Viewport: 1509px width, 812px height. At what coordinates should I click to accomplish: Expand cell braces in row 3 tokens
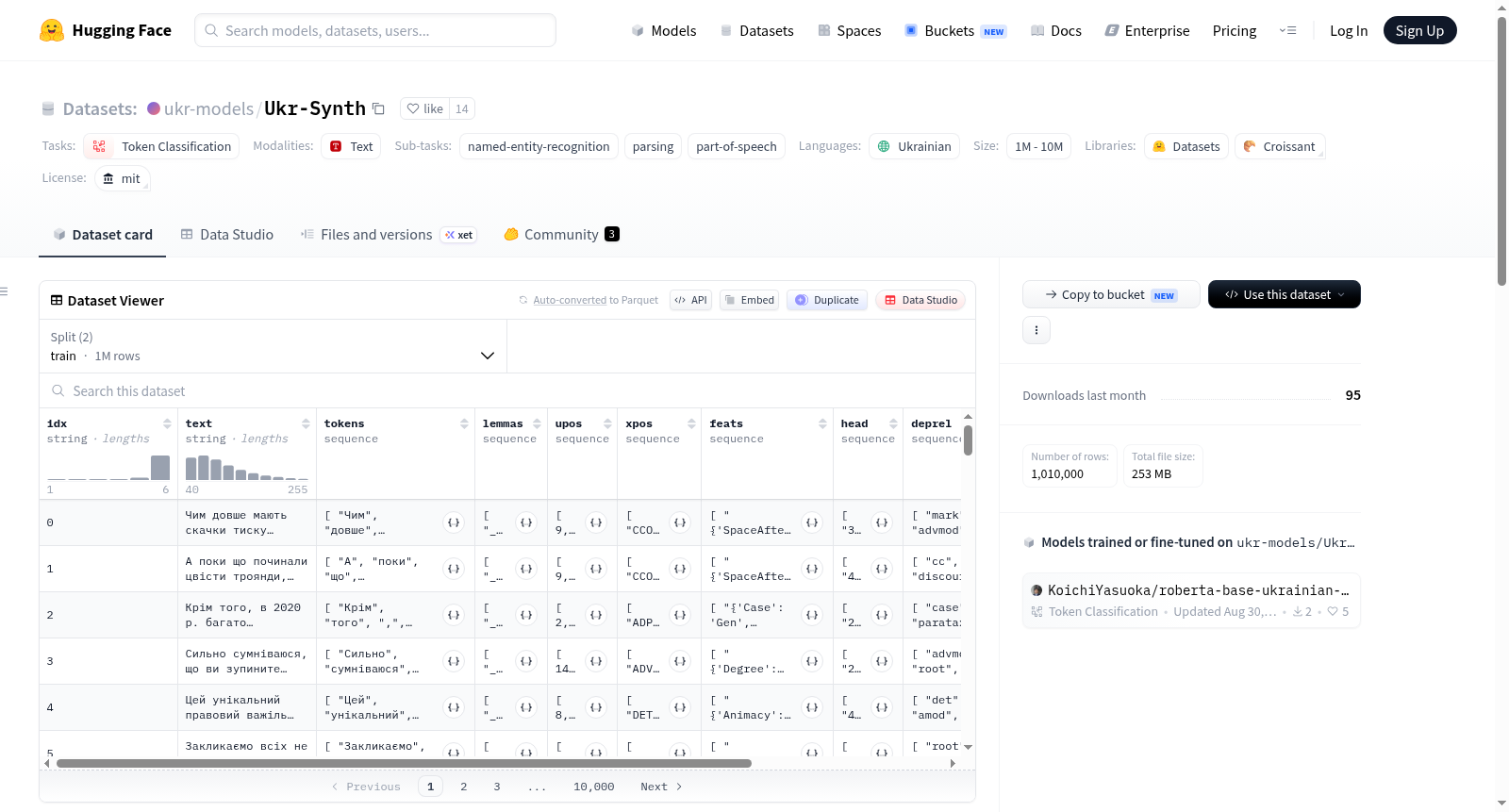[x=454, y=661]
